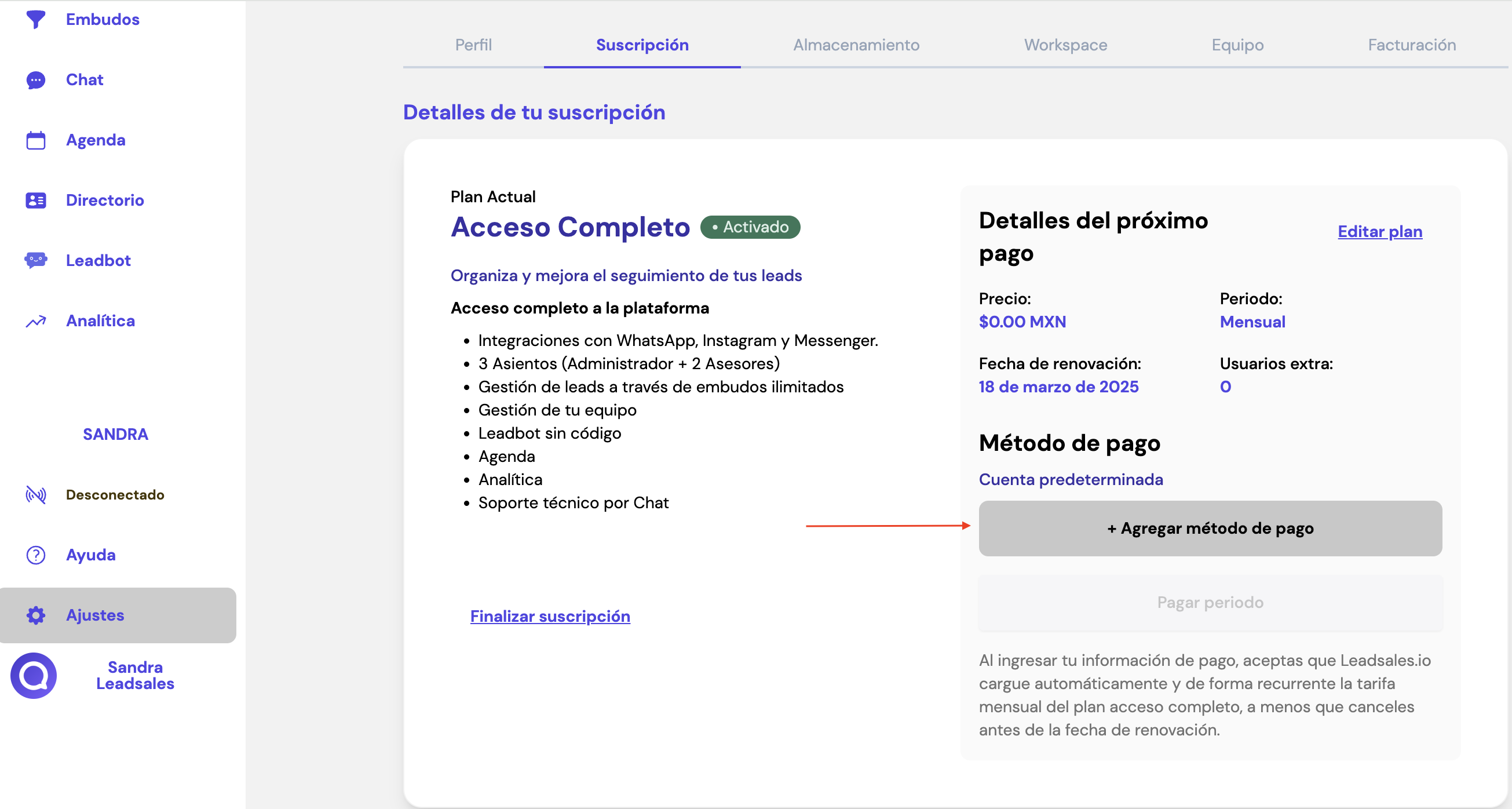1512x809 pixels.
Task: Click the Desconectado signal icon
Action: coord(36,495)
